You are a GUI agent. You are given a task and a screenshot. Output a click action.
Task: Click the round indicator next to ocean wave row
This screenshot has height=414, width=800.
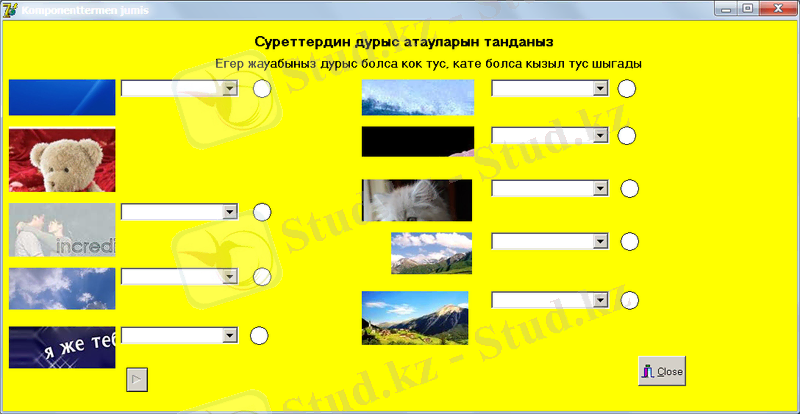[627, 89]
